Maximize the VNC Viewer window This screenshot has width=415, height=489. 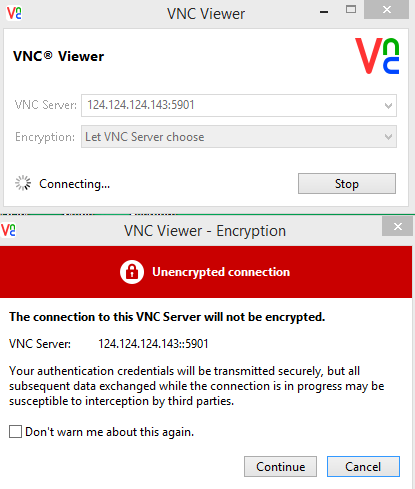coord(351,10)
